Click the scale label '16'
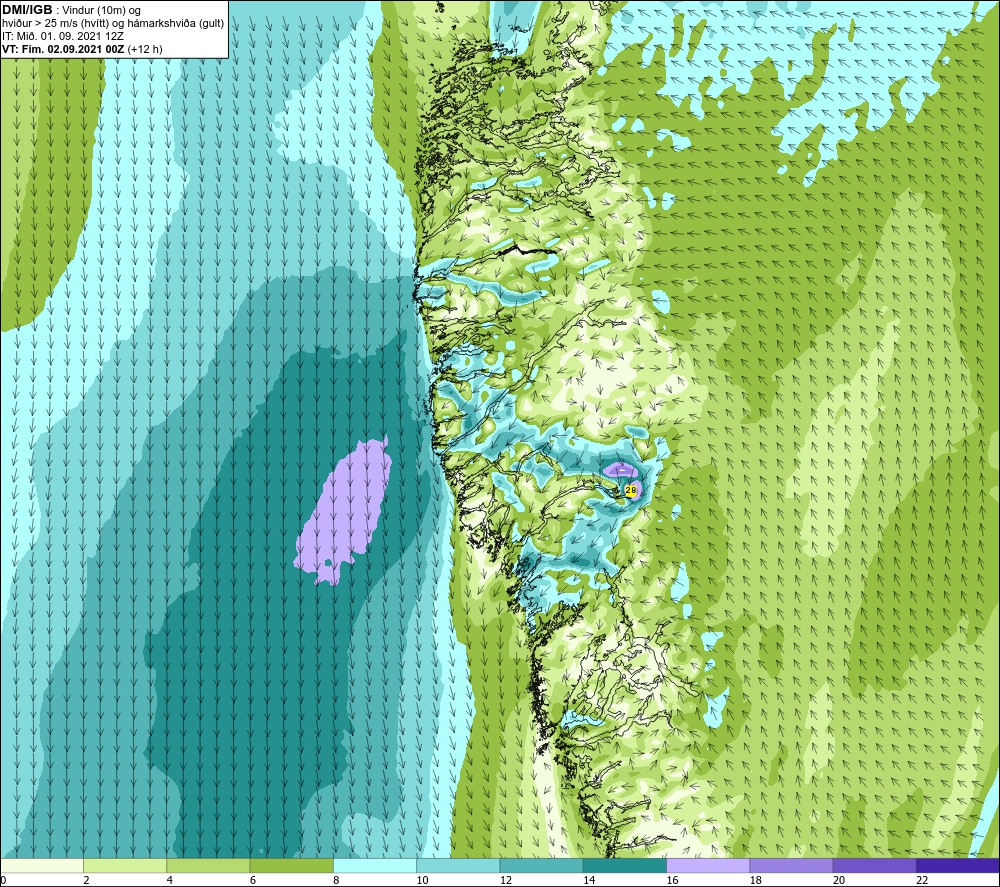Viewport: 1000px width, 887px height. click(x=672, y=880)
